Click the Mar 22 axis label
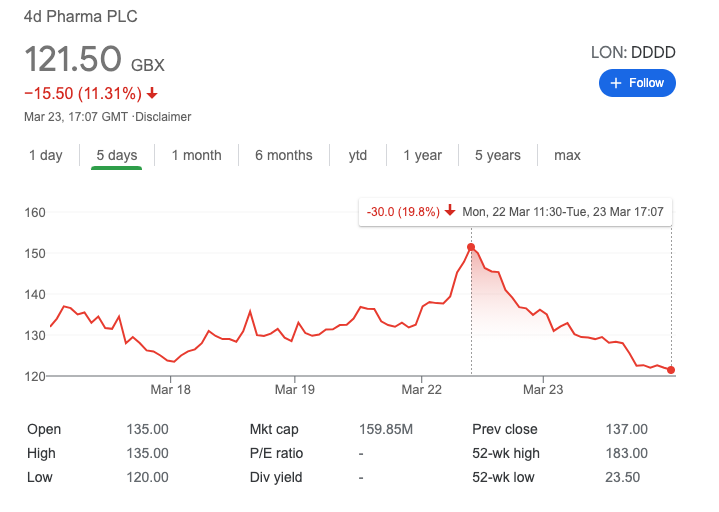719x512 pixels. 421,390
